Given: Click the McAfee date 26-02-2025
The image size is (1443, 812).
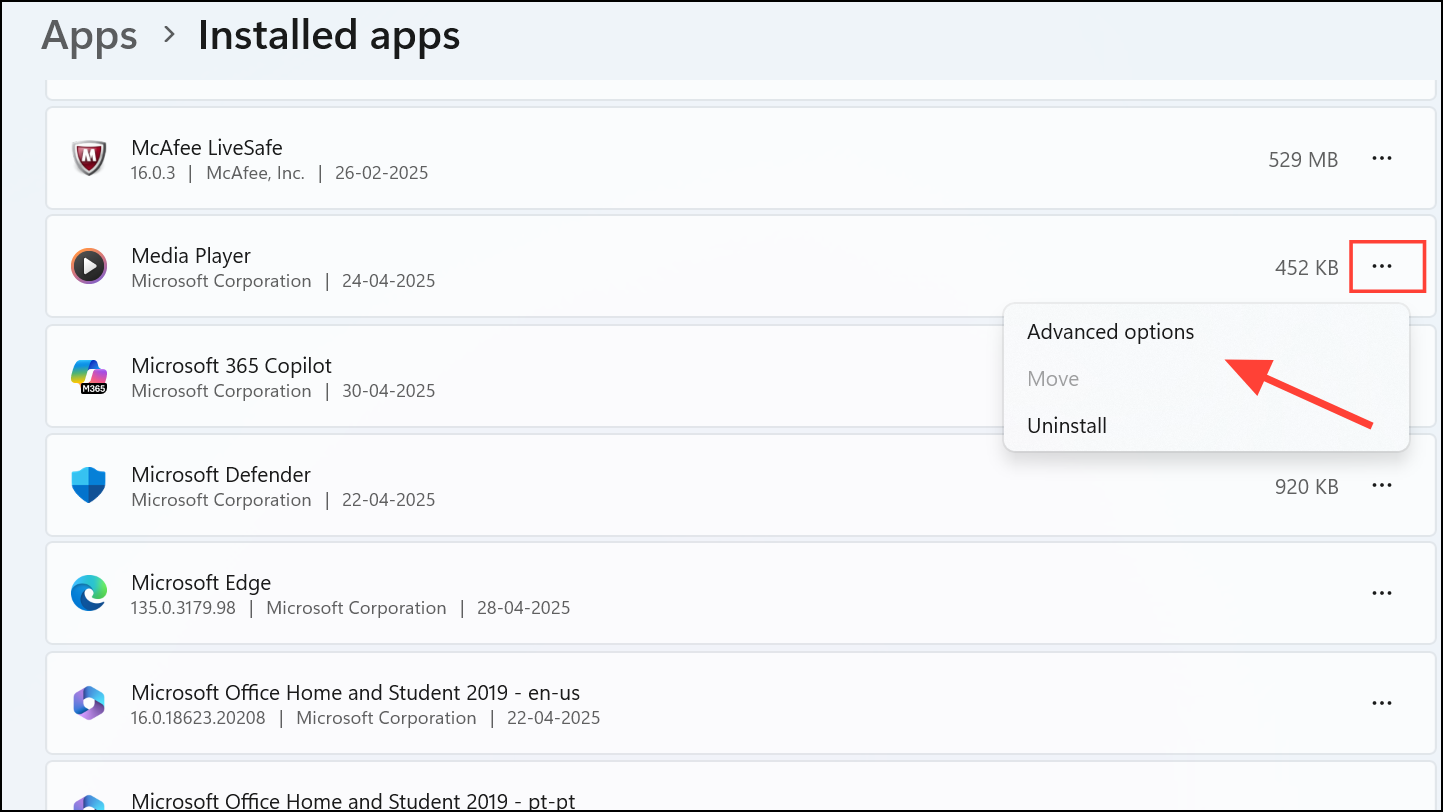Looking at the screenshot, I should (380, 173).
